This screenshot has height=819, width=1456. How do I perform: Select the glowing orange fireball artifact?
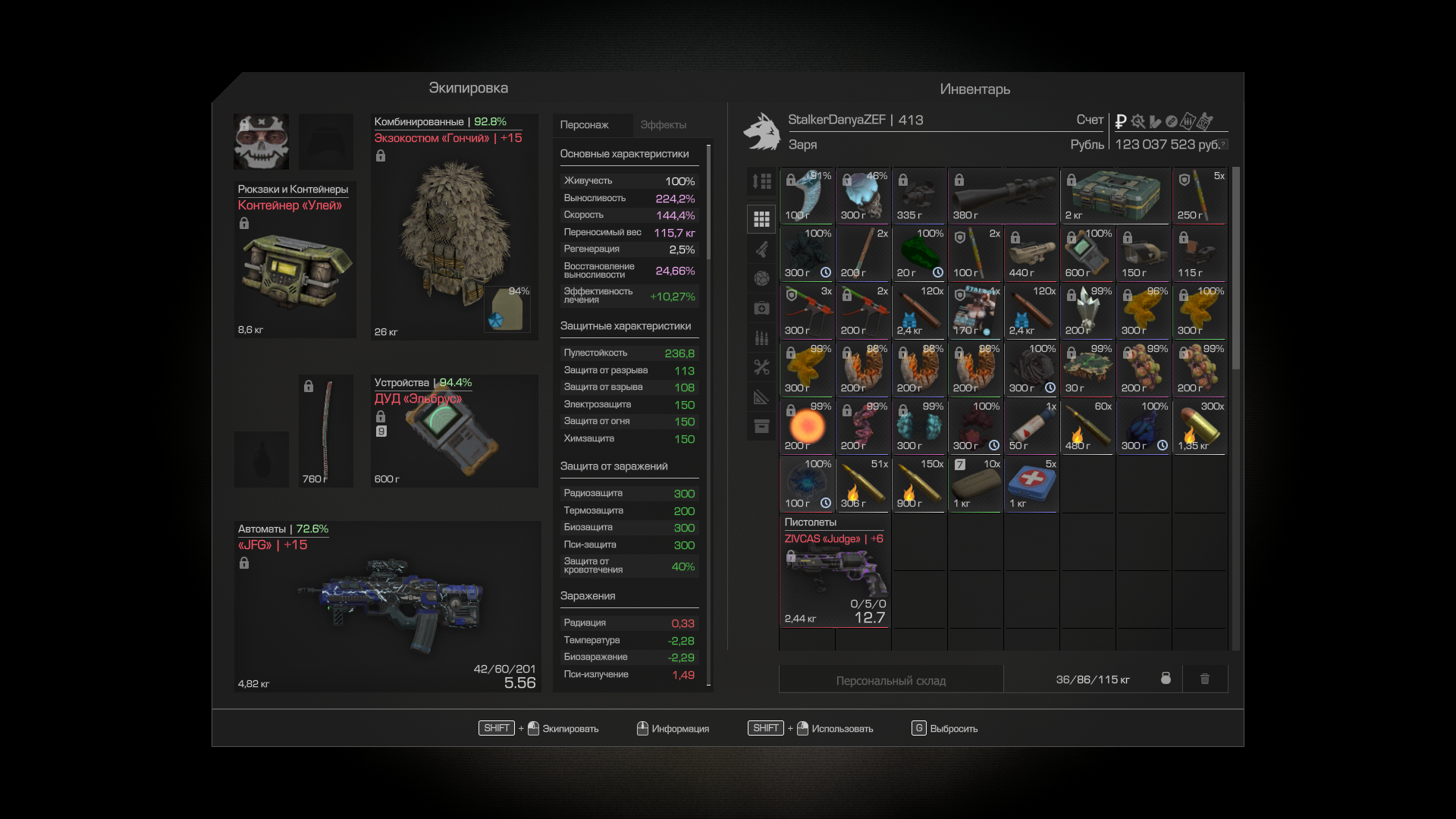(x=807, y=426)
